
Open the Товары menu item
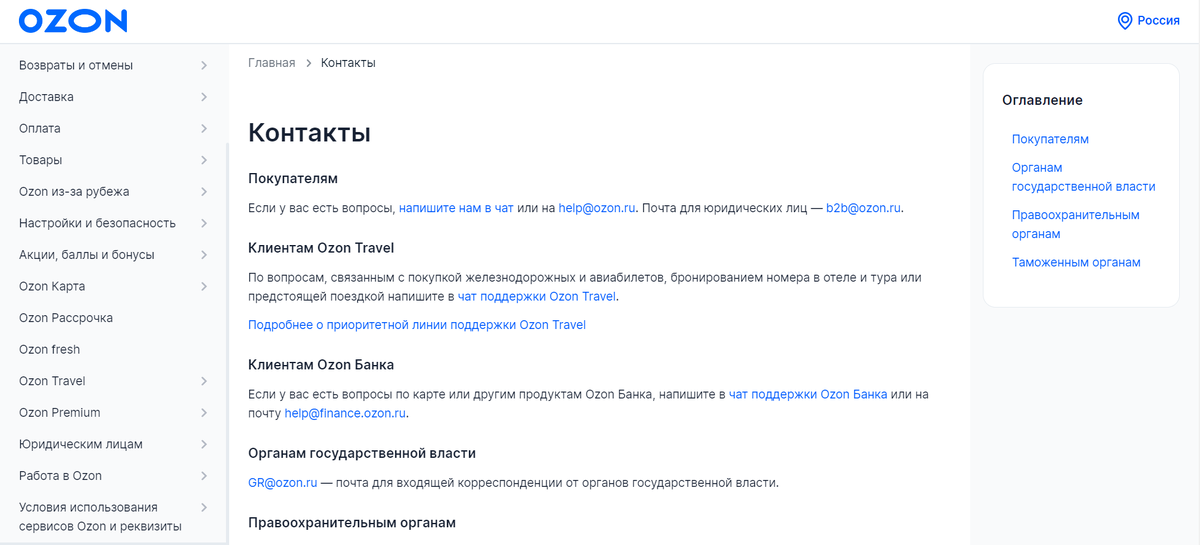tap(40, 160)
